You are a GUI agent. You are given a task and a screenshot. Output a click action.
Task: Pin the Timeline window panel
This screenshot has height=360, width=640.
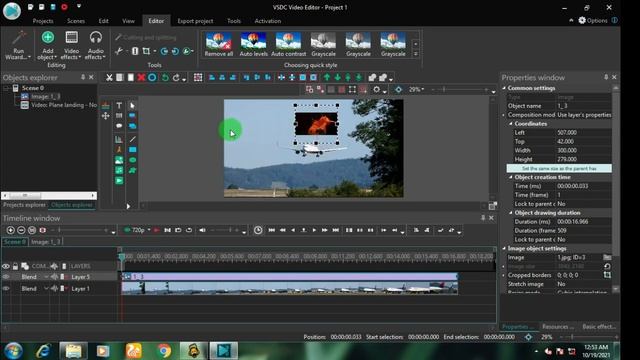click(x=483, y=218)
